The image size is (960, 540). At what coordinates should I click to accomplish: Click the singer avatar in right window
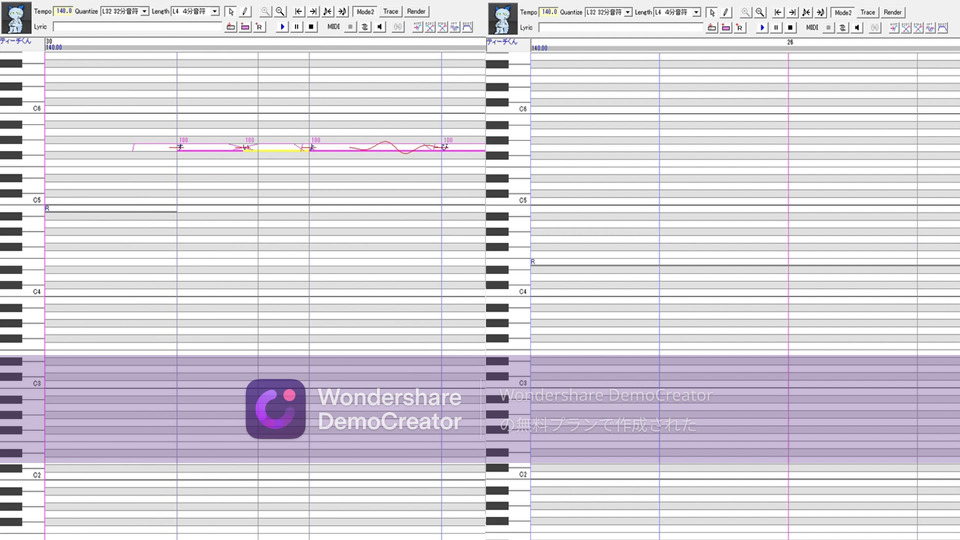pos(501,18)
